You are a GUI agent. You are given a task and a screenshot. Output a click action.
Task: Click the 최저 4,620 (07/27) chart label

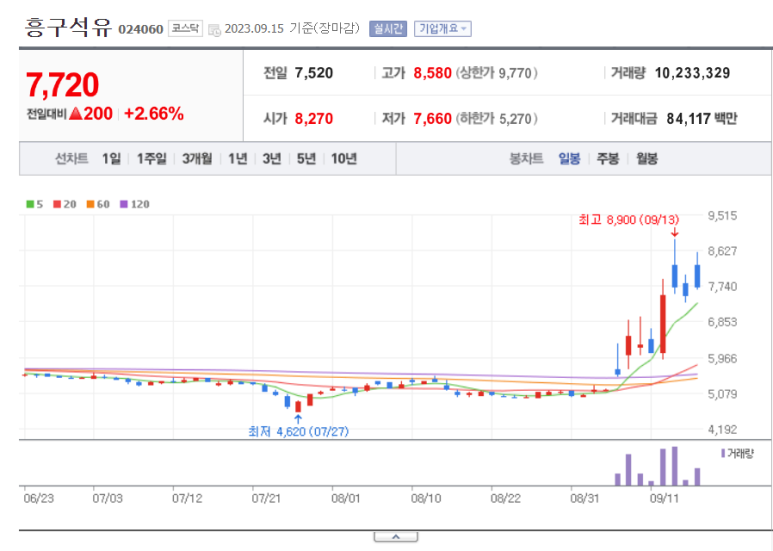click(x=298, y=432)
